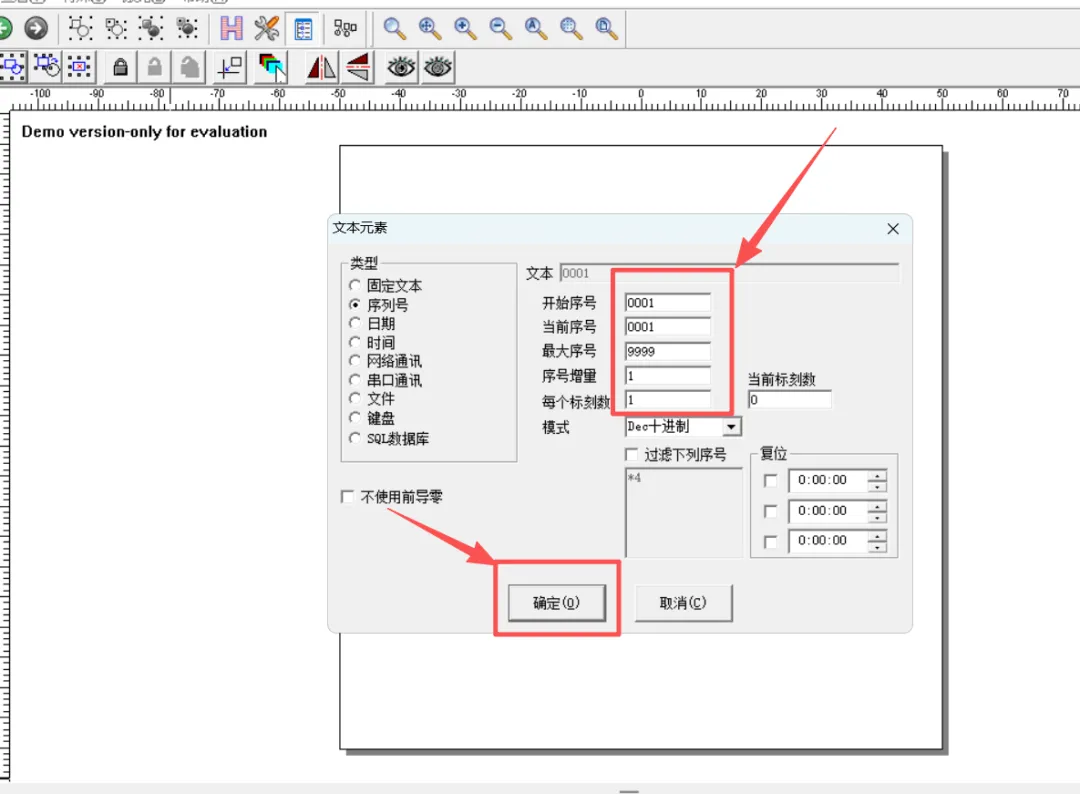Image resolution: width=1080 pixels, height=794 pixels.
Task: Click the zoom-to-page magnifier icon
Action: (x=606, y=28)
